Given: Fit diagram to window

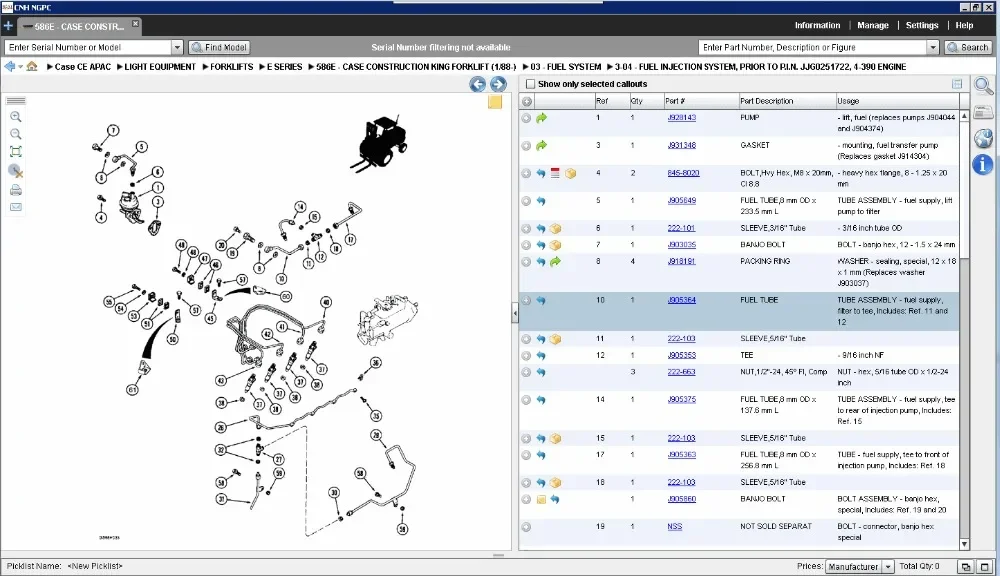Looking at the screenshot, I should click(x=16, y=152).
